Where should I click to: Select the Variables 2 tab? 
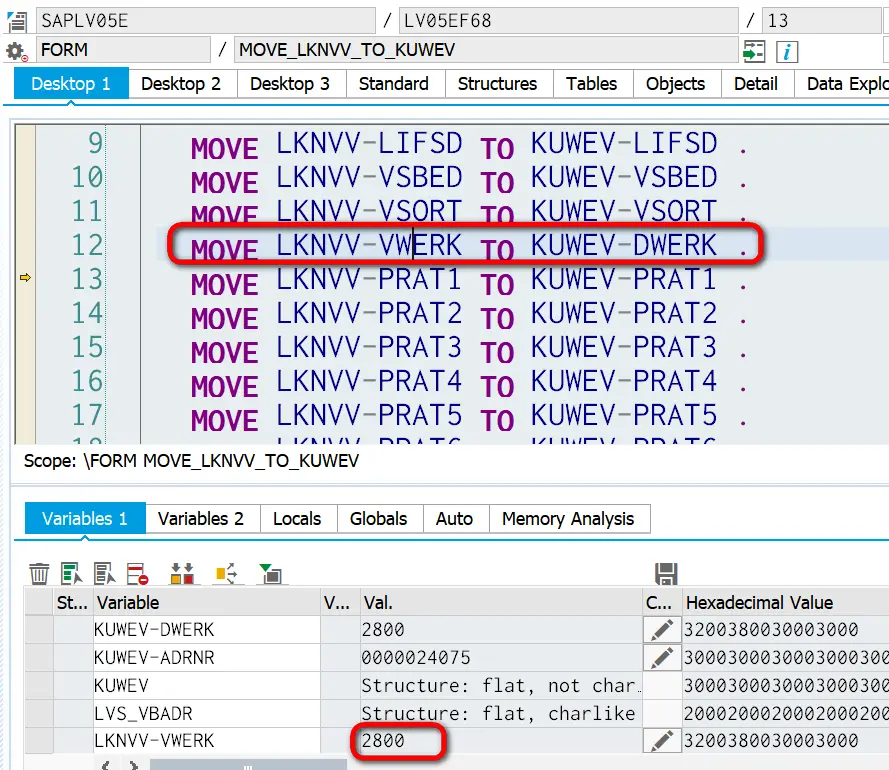point(201,518)
